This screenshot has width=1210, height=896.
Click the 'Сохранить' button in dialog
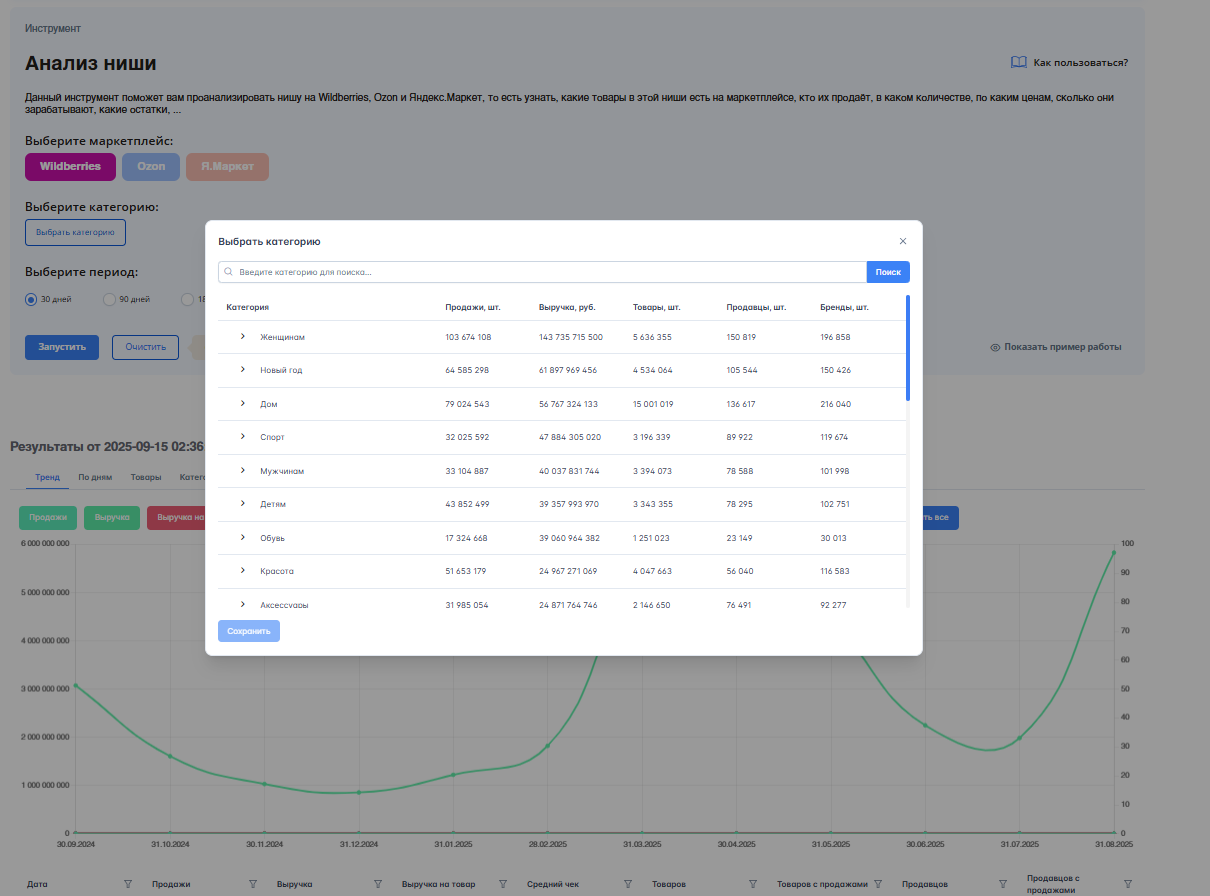point(249,631)
